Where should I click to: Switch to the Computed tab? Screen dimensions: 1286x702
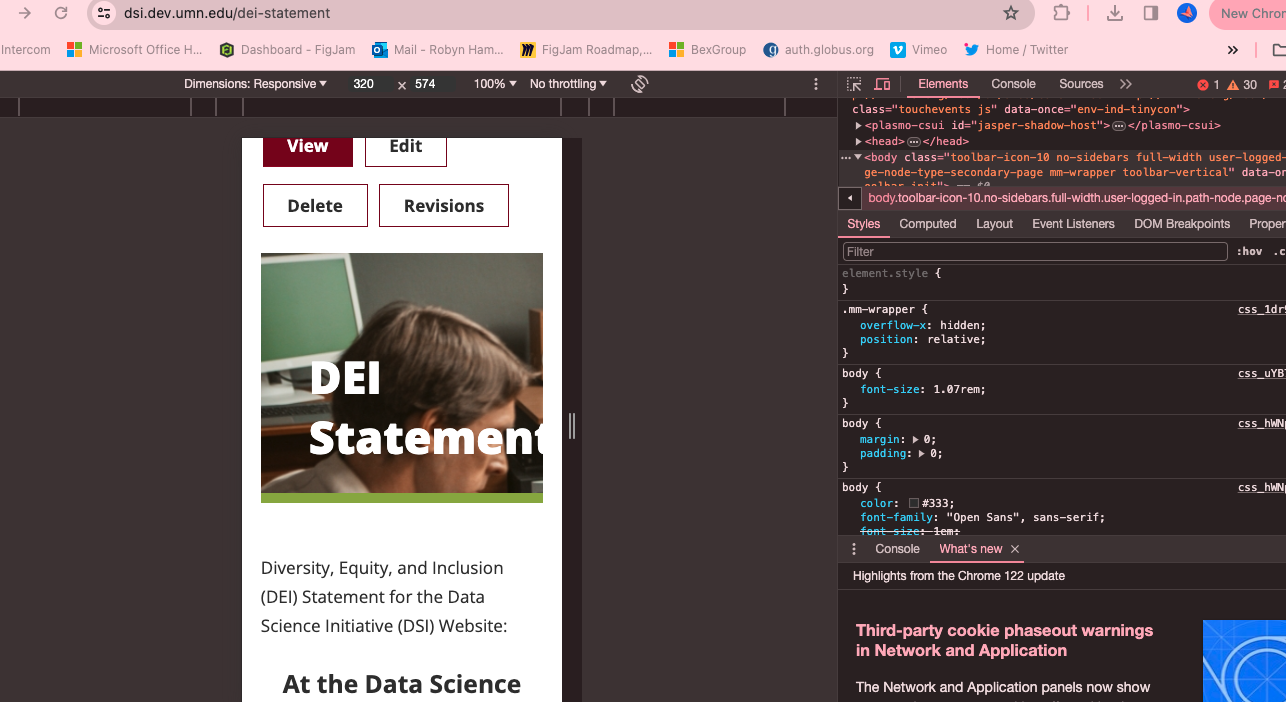pos(927,224)
